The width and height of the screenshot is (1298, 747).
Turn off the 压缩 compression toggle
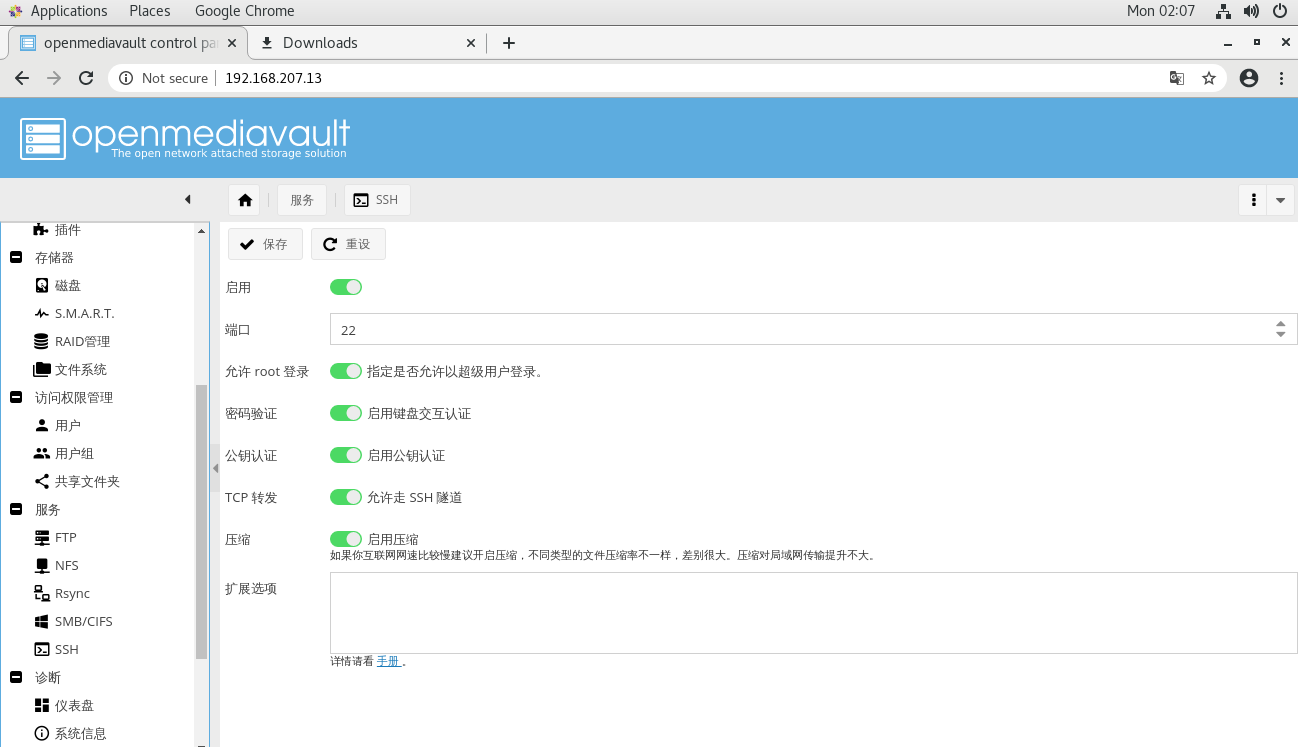[x=346, y=539]
